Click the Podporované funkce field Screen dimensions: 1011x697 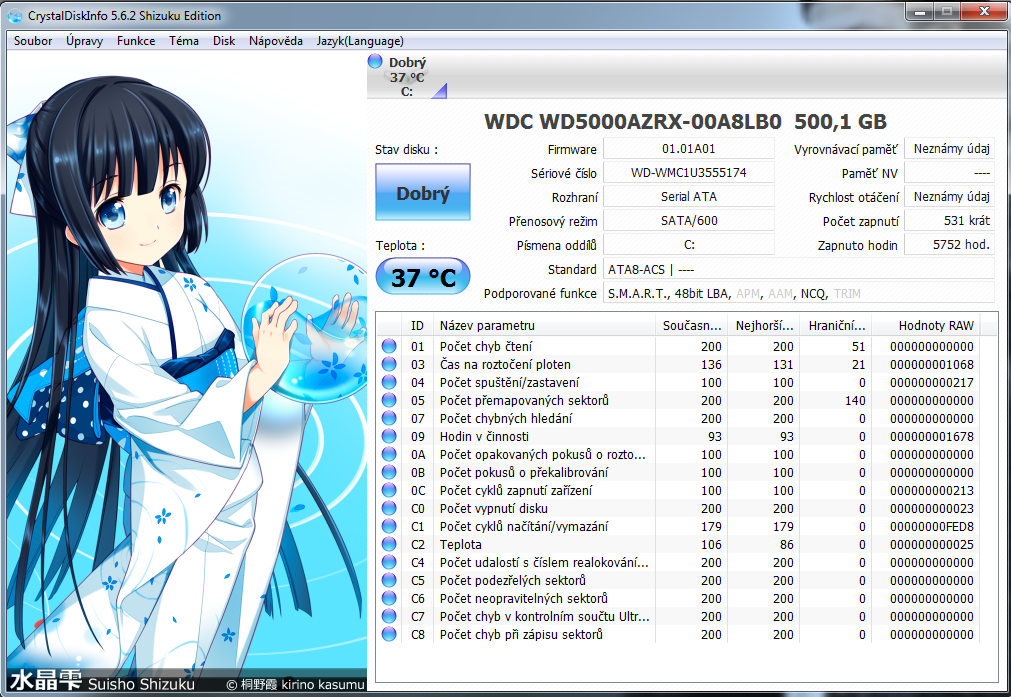pyautogui.click(x=799, y=293)
